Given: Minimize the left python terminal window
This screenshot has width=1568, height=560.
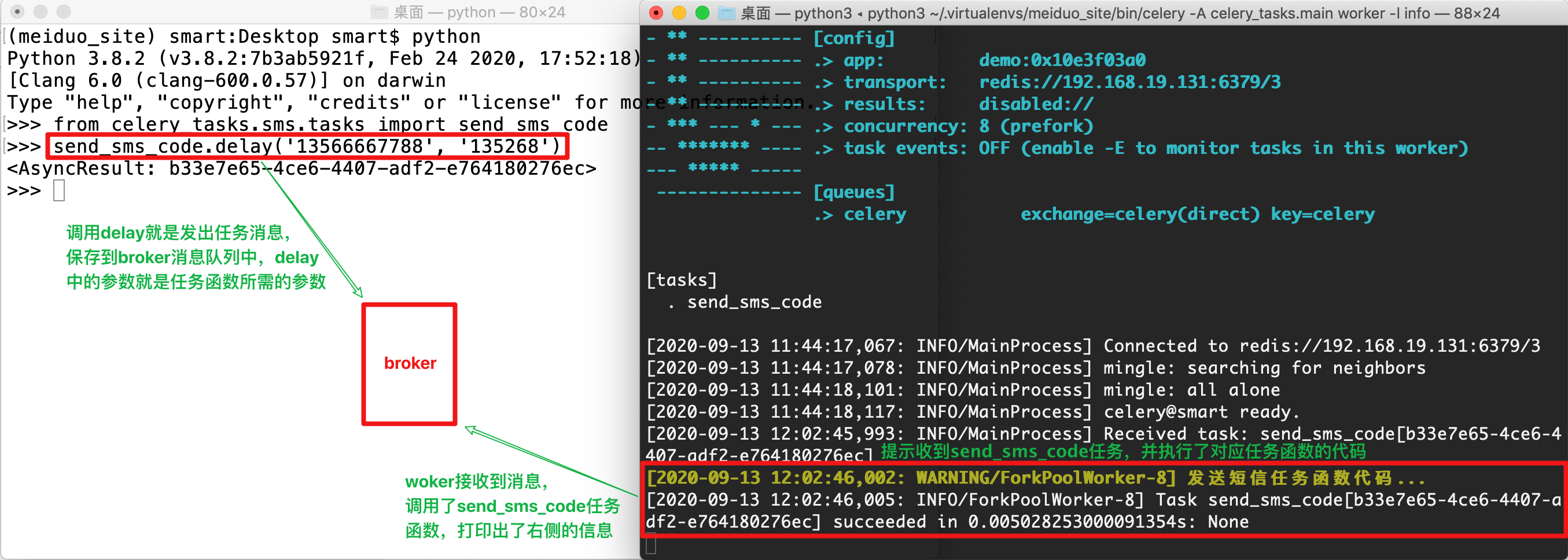Looking at the screenshot, I should tap(40, 11).
